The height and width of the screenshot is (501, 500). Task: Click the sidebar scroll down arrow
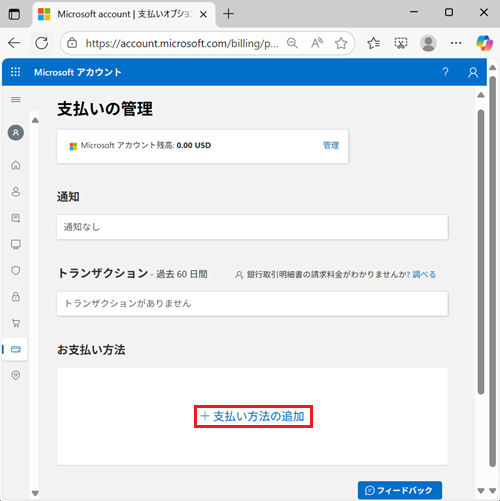click(x=35, y=493)
